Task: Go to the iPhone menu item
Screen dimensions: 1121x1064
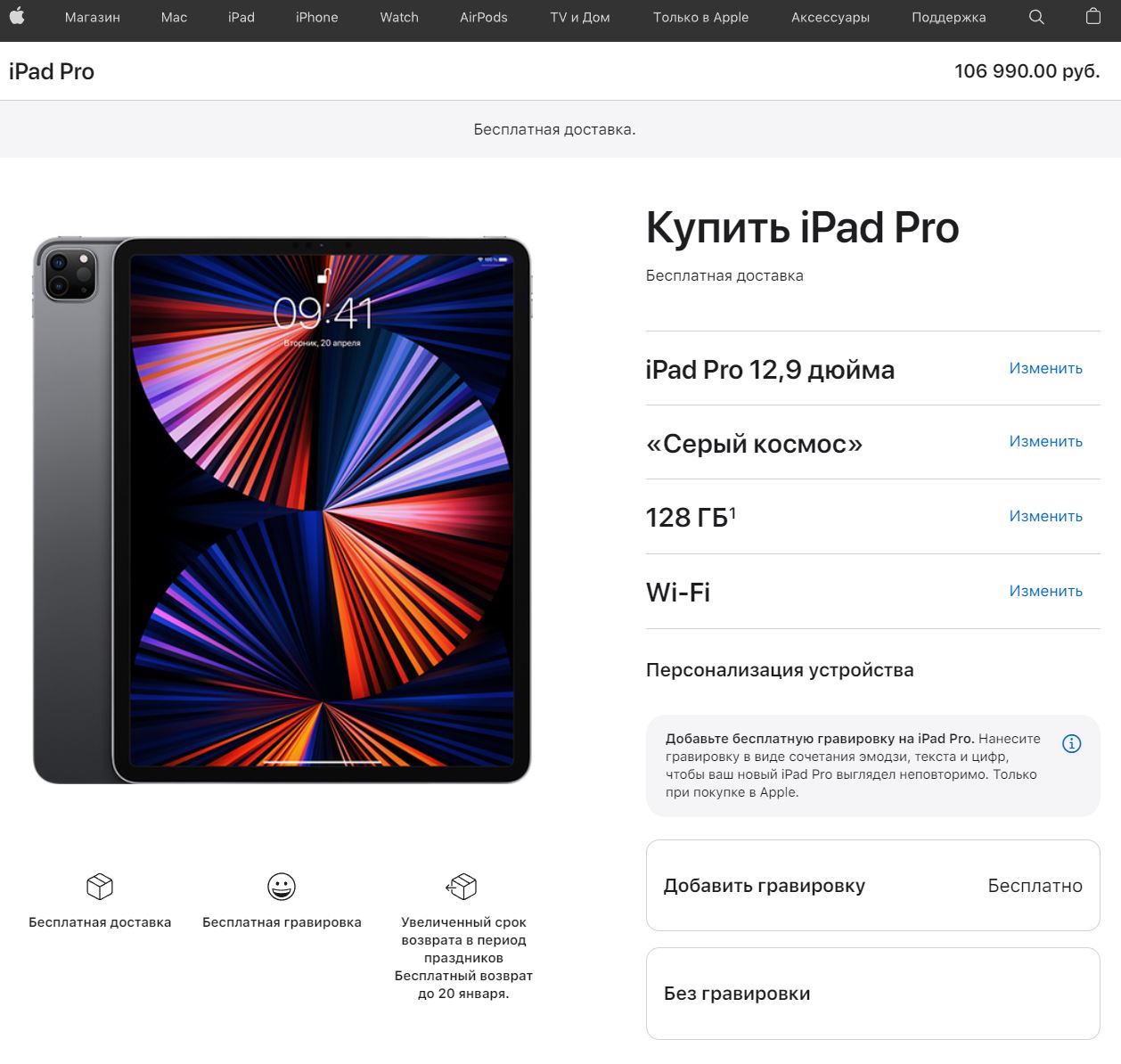Action: (316, 17)
